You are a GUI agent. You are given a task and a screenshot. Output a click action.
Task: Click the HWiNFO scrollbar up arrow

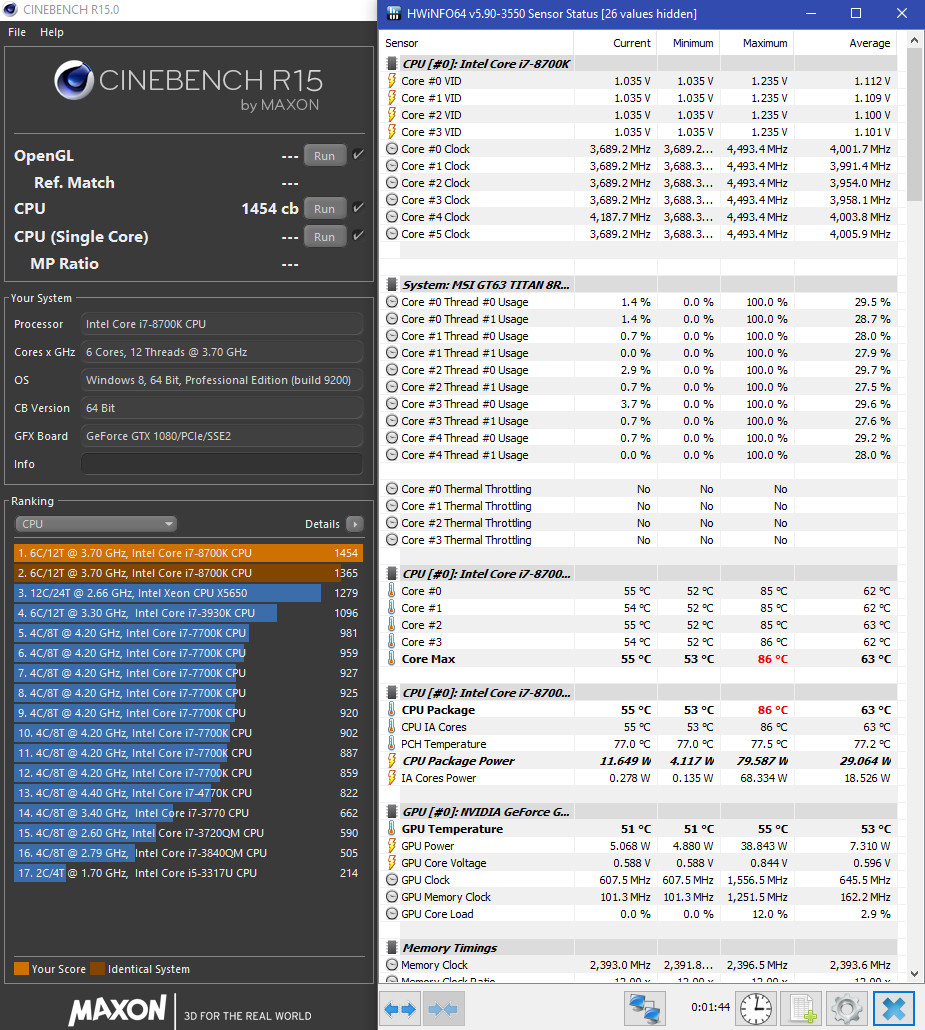tap(914, 41)
